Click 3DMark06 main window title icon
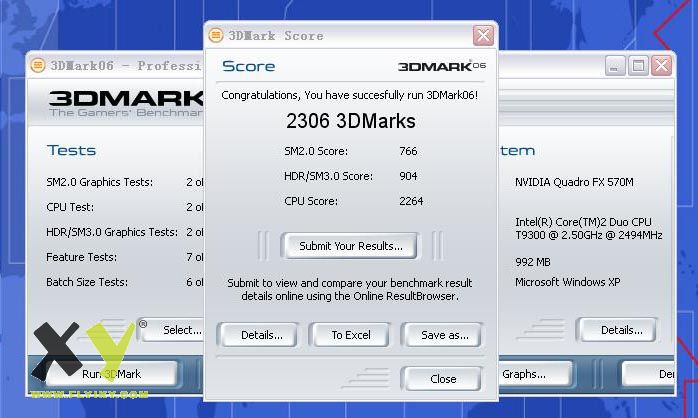 (x=38, y=65)
